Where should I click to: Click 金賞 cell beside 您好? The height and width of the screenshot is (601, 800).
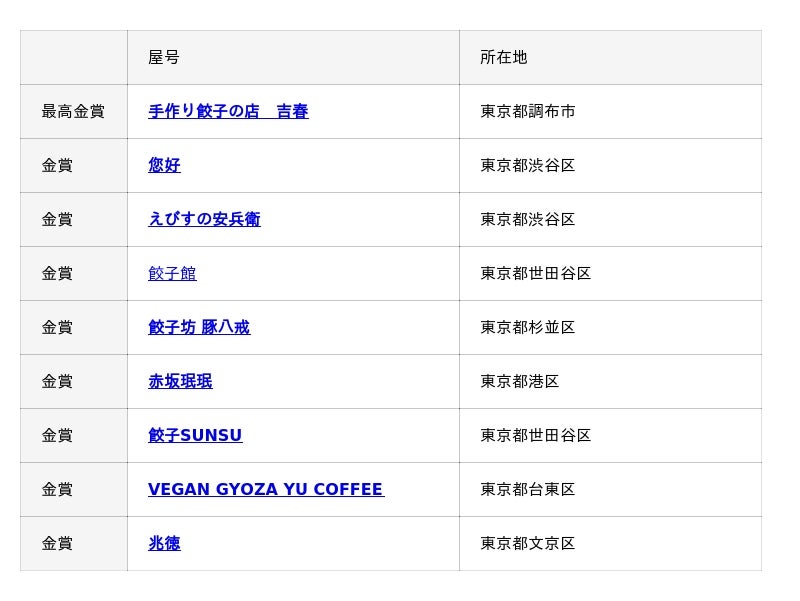[73, 165]
